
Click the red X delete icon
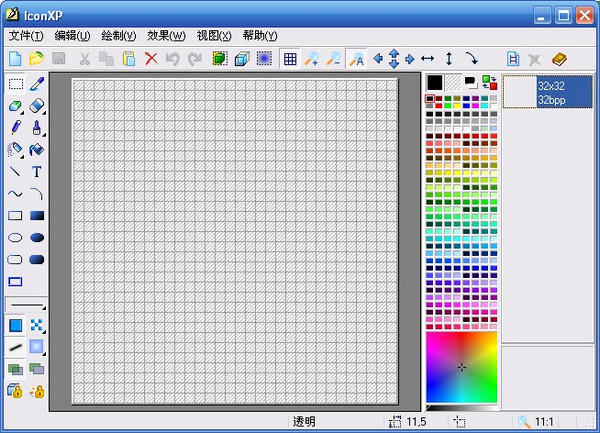tap(151, 59)
